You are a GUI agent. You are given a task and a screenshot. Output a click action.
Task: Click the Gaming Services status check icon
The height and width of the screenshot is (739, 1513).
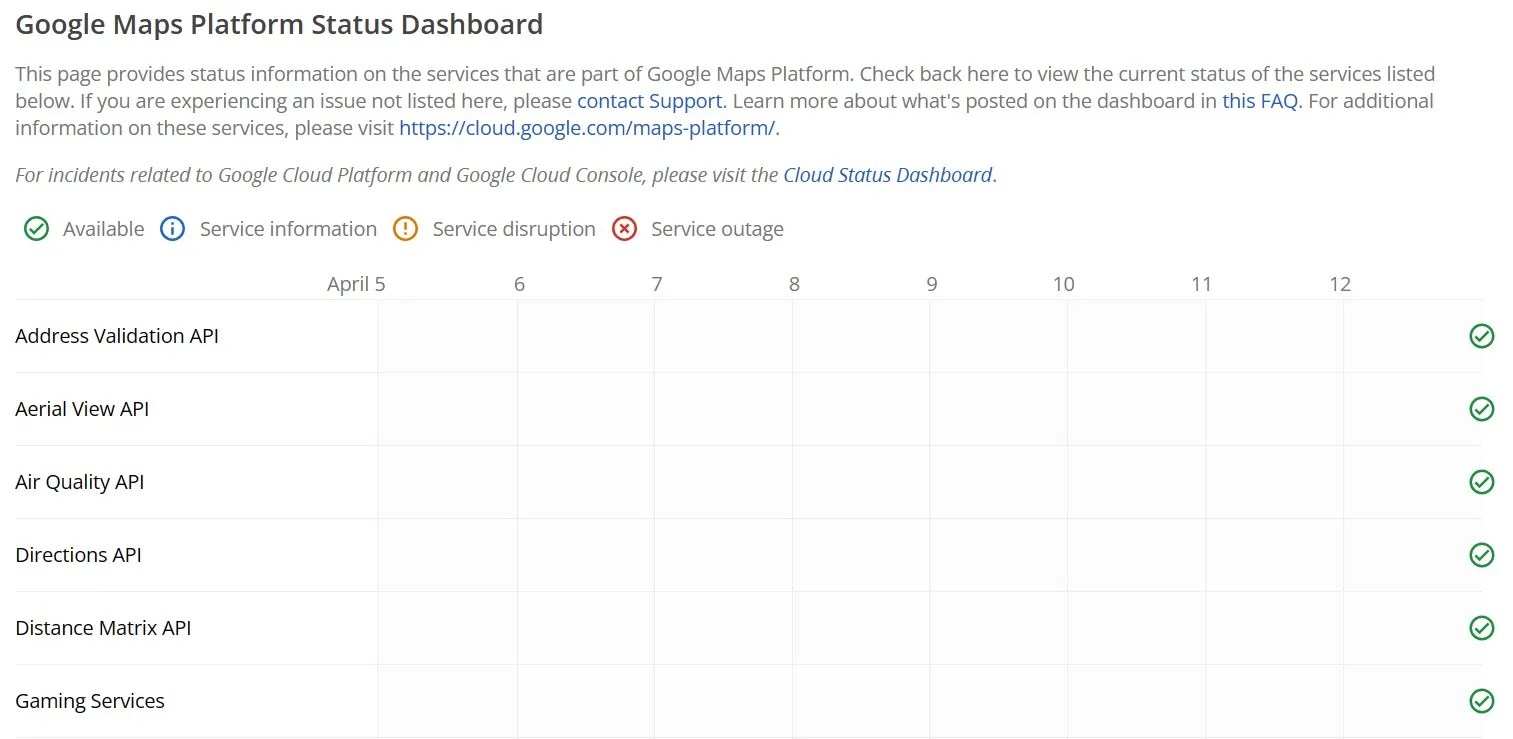pos(1481,701)
